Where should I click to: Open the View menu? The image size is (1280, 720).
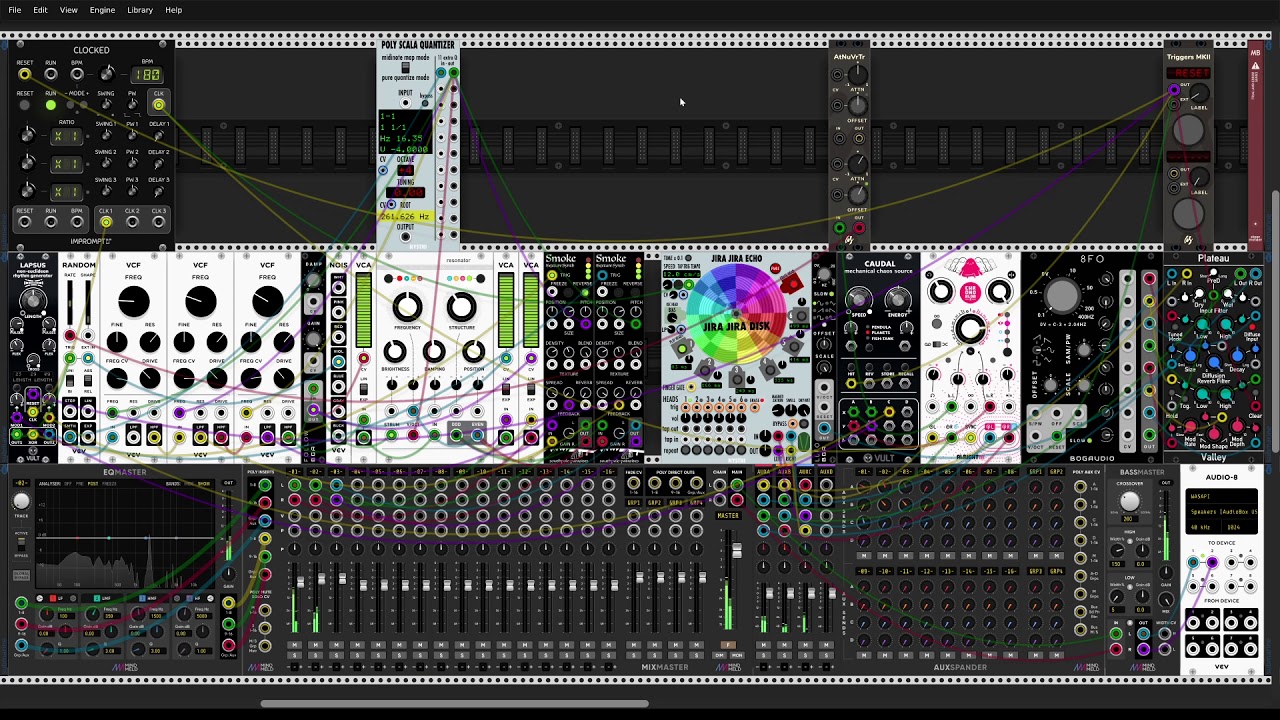(68, 10)
